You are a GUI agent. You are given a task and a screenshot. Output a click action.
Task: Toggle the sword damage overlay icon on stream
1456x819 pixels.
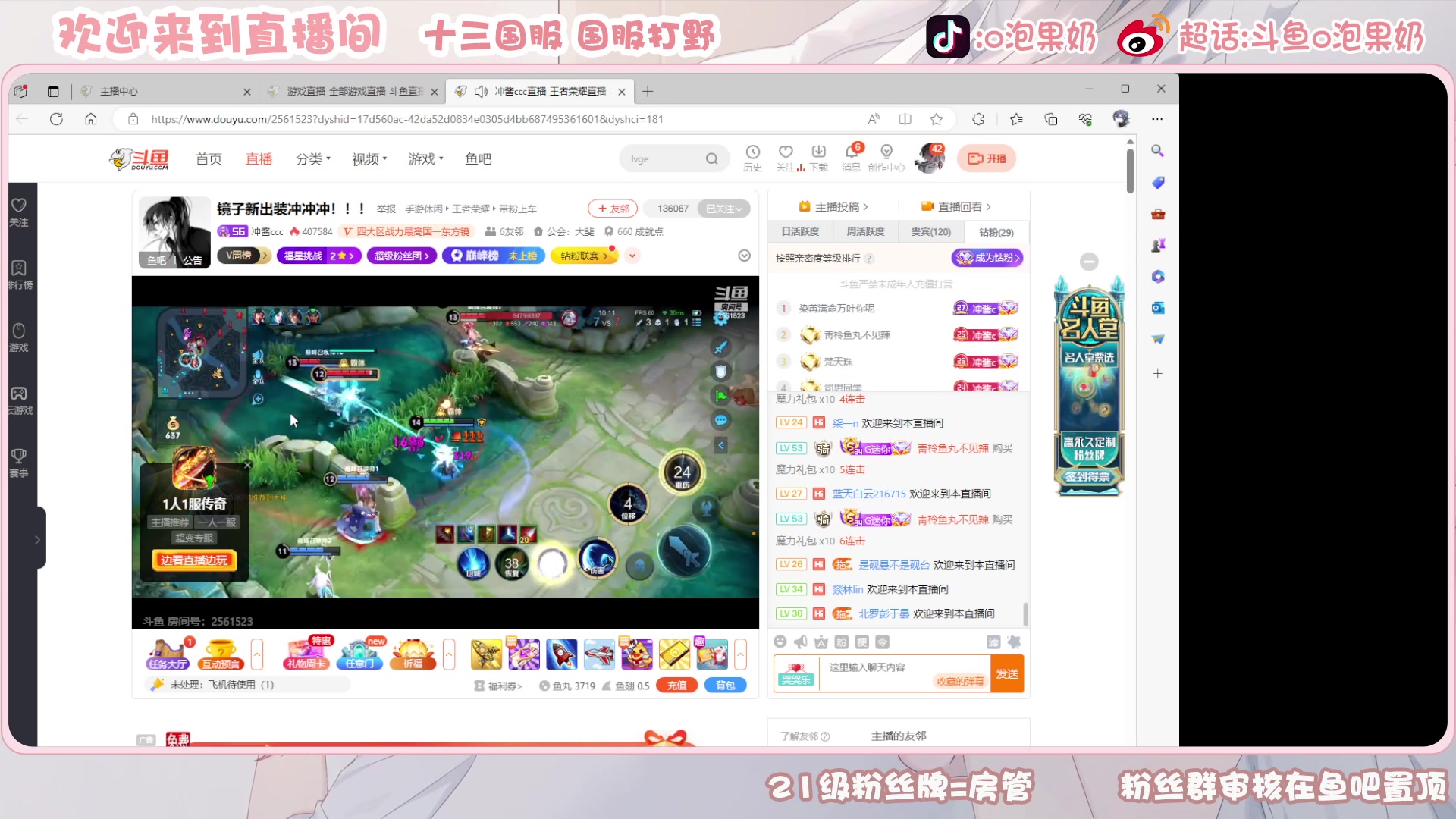tap(720, 347)
